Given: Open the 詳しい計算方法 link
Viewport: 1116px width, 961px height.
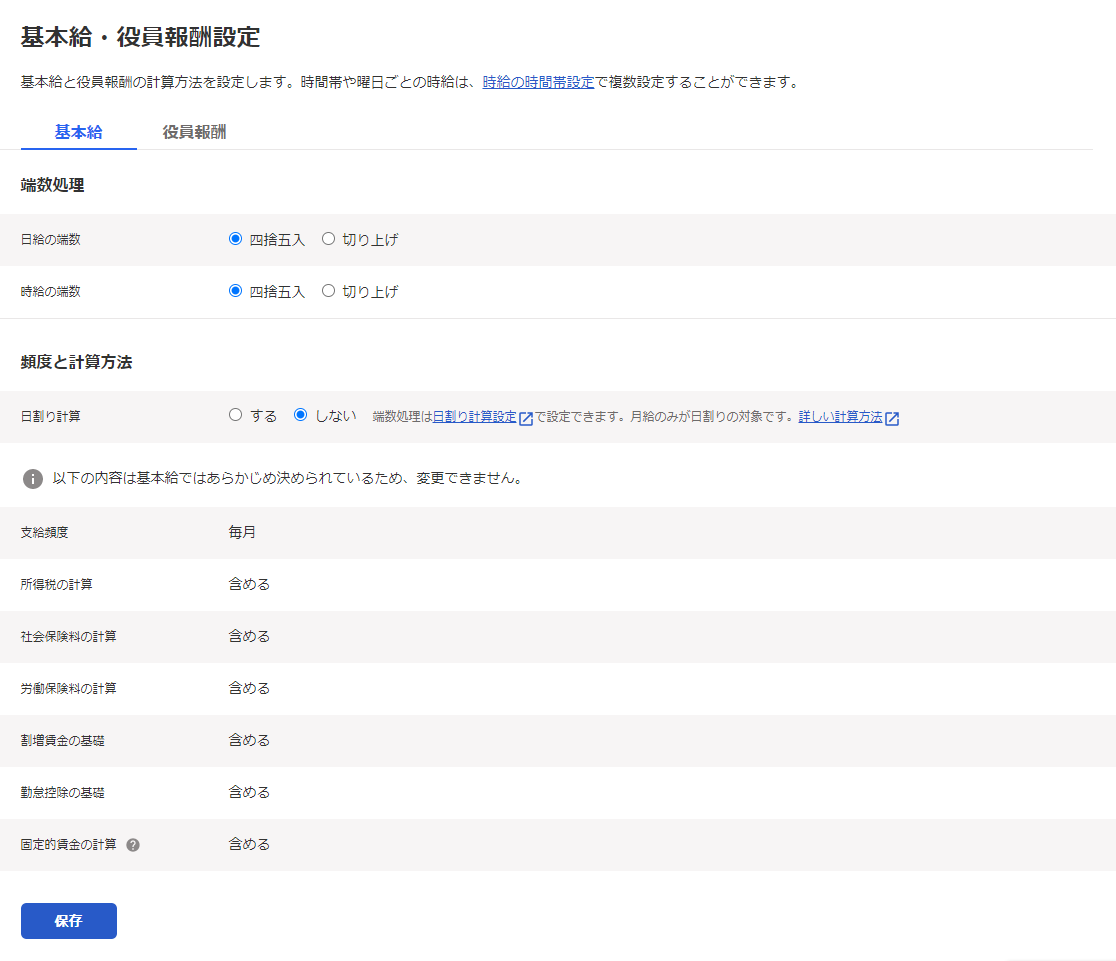Looking at the screenshot, I should 841,416.
